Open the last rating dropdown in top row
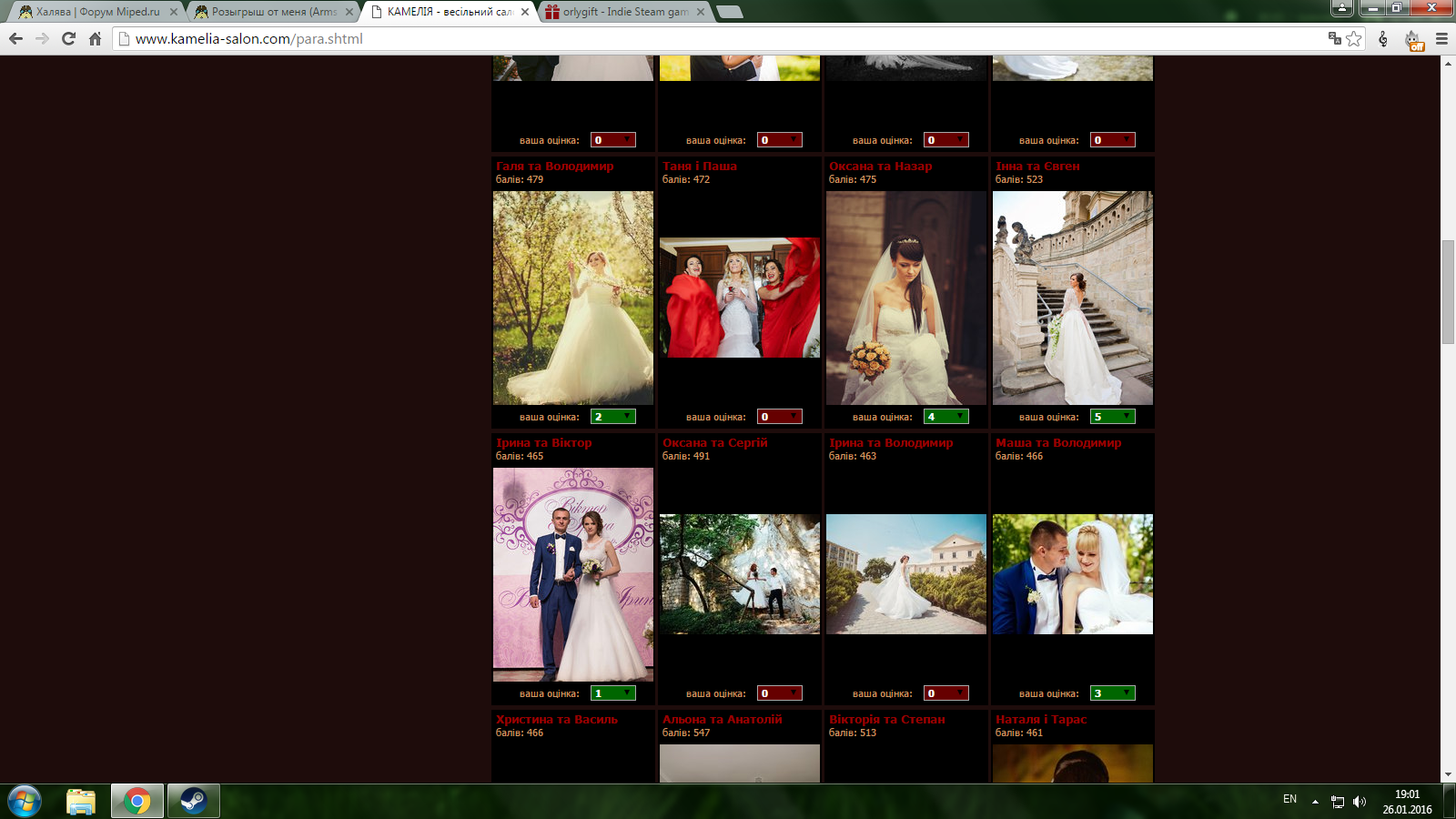This screenshot has width=1456, height=819. [x=1113, y=140]
